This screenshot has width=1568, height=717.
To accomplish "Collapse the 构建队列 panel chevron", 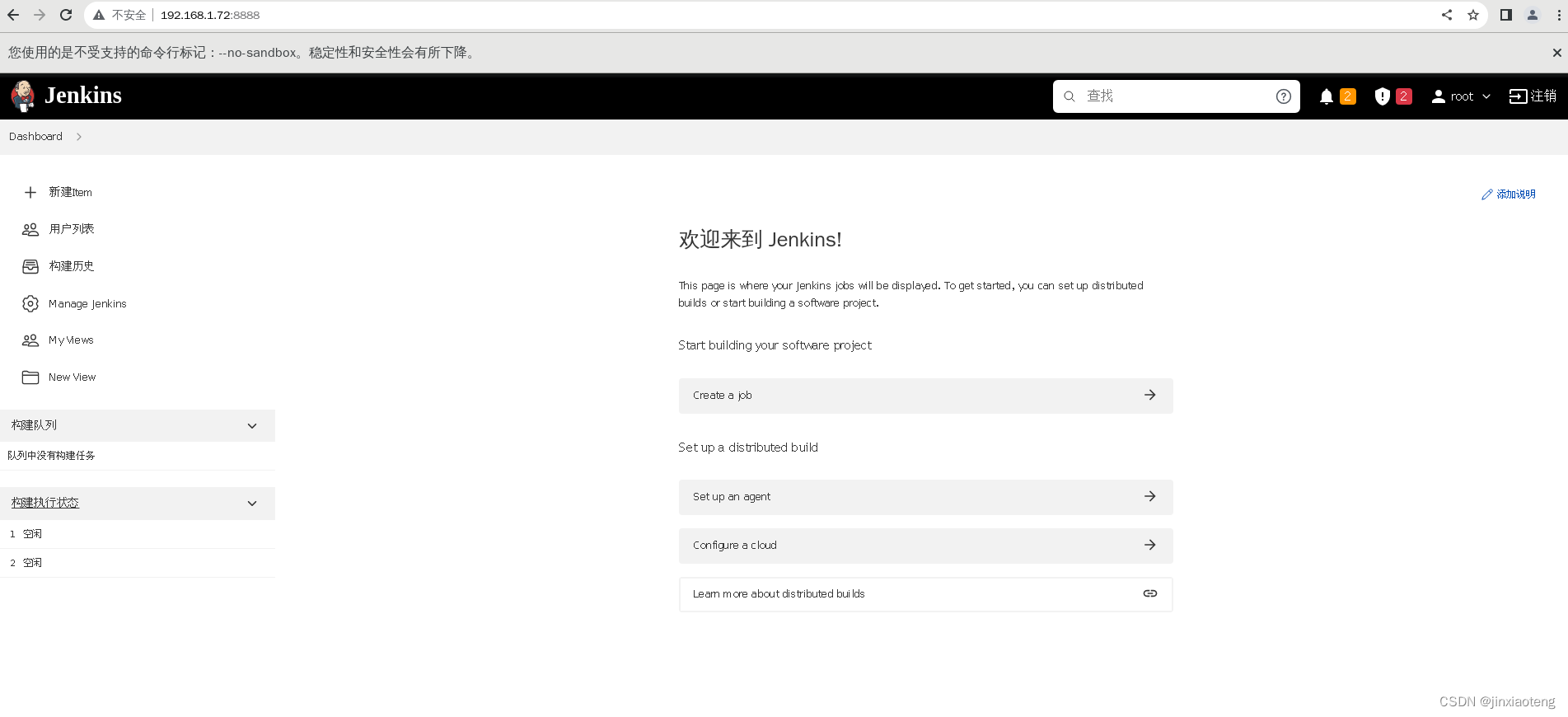I will point(252,426).
